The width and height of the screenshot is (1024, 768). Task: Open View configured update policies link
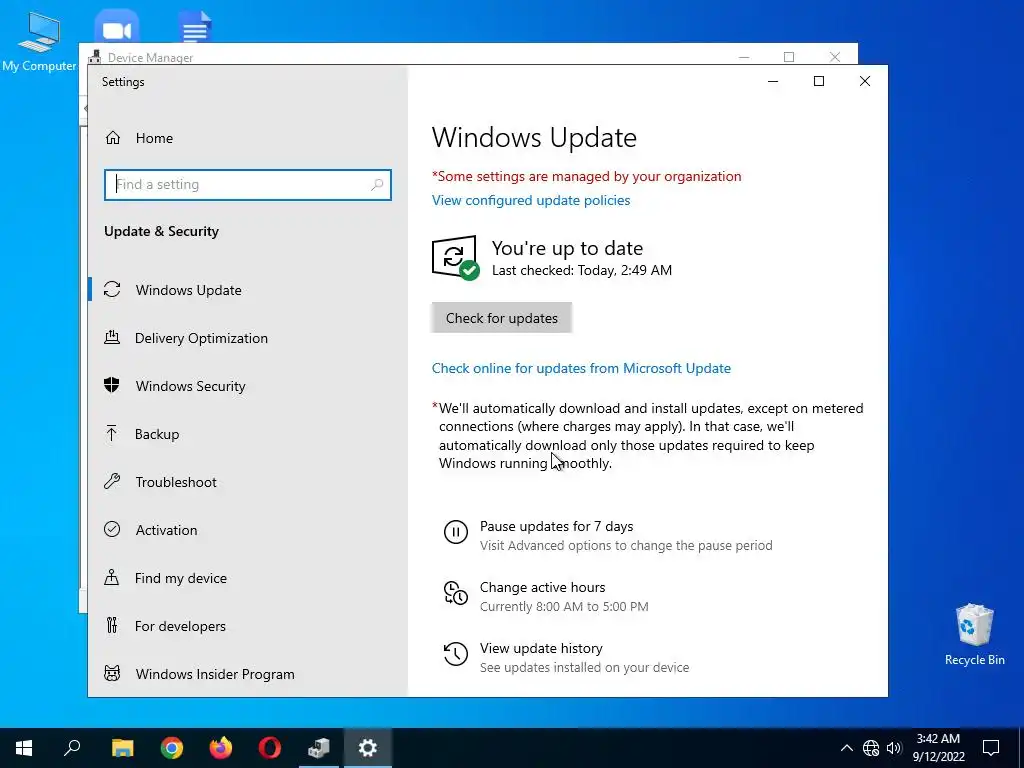531,200
